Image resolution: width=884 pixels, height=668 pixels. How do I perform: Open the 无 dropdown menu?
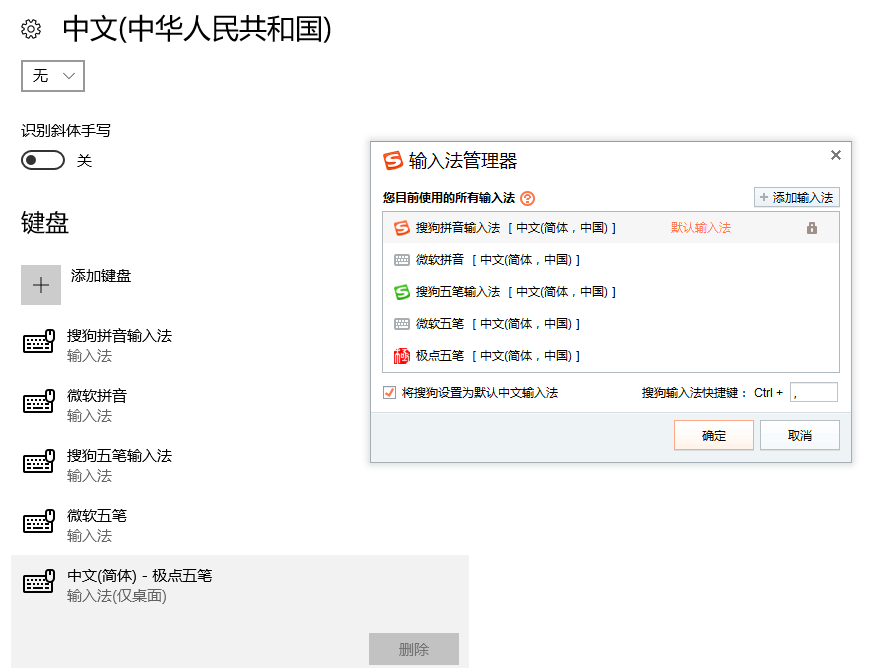tap(52, 75)
